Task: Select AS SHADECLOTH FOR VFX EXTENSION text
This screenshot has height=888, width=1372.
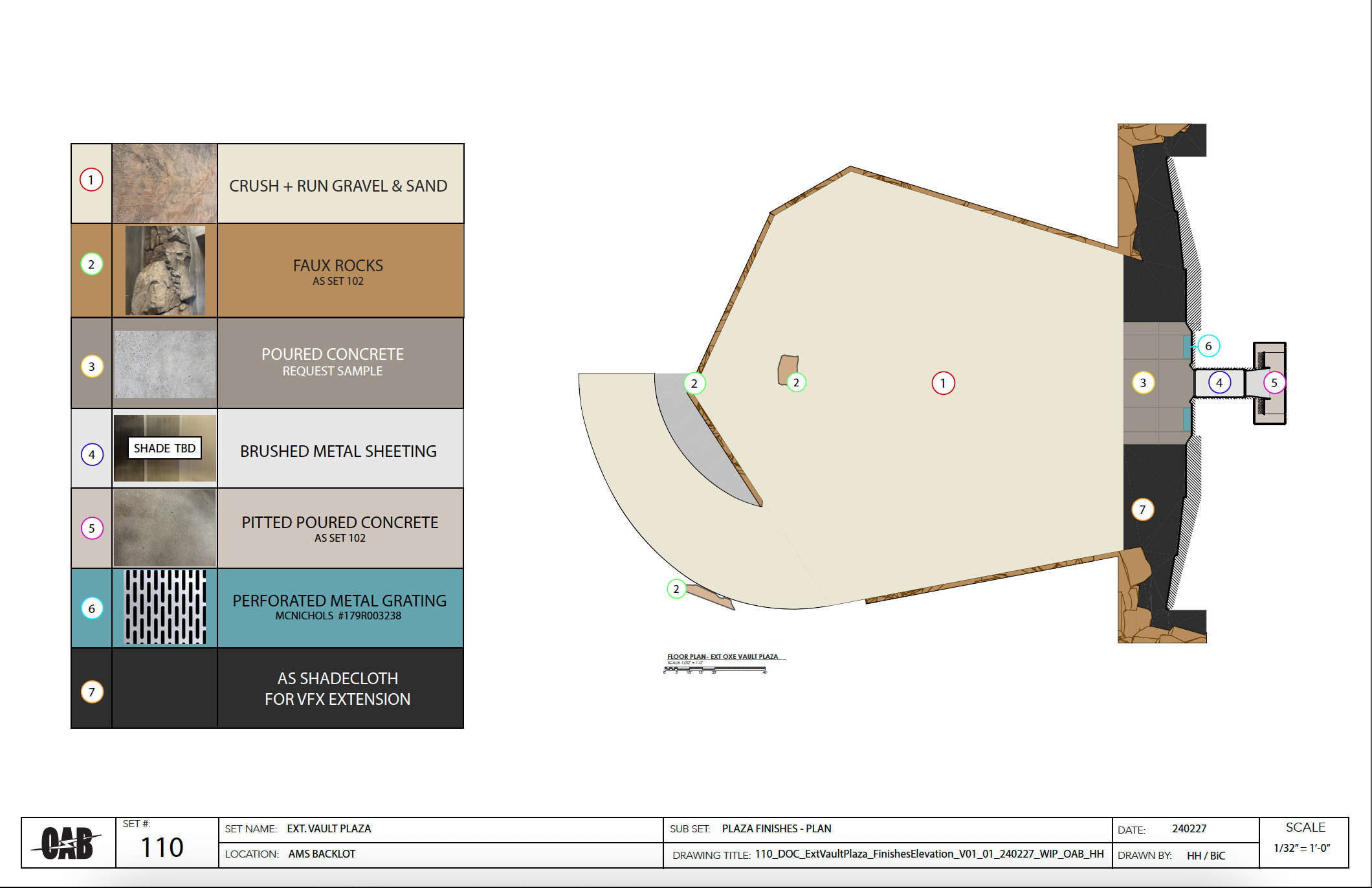Action: coord(338,689)
